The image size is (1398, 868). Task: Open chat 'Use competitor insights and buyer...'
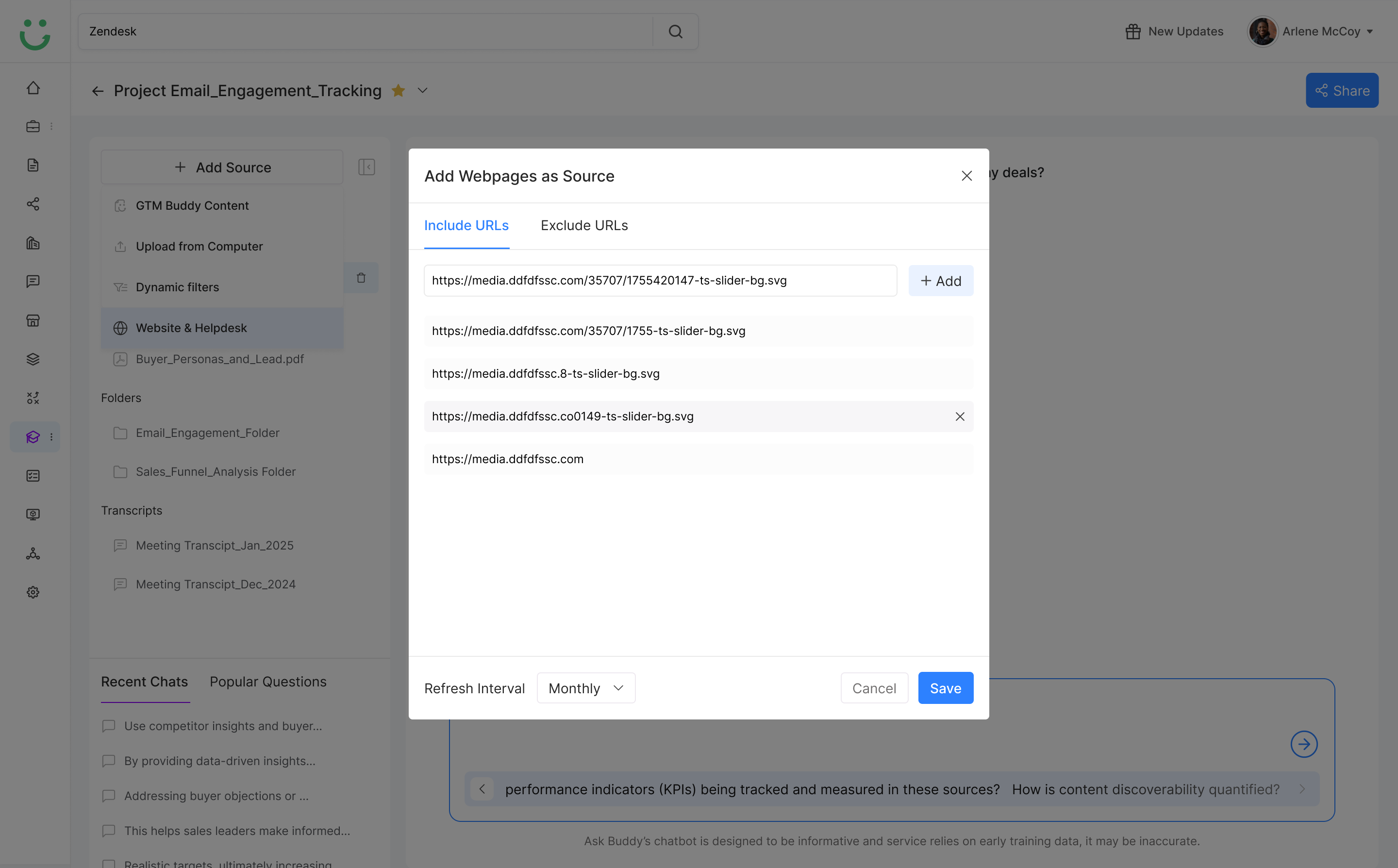tap(223, 726)
